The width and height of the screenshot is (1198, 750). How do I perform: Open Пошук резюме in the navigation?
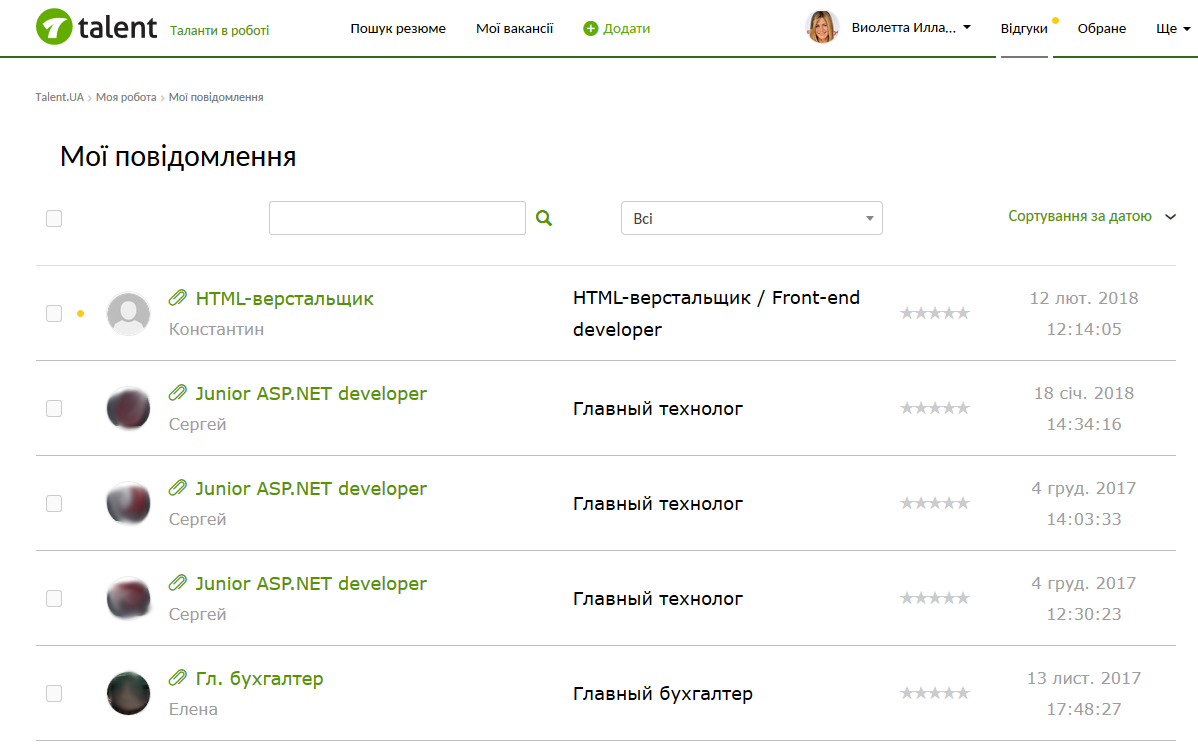(398, 29)
